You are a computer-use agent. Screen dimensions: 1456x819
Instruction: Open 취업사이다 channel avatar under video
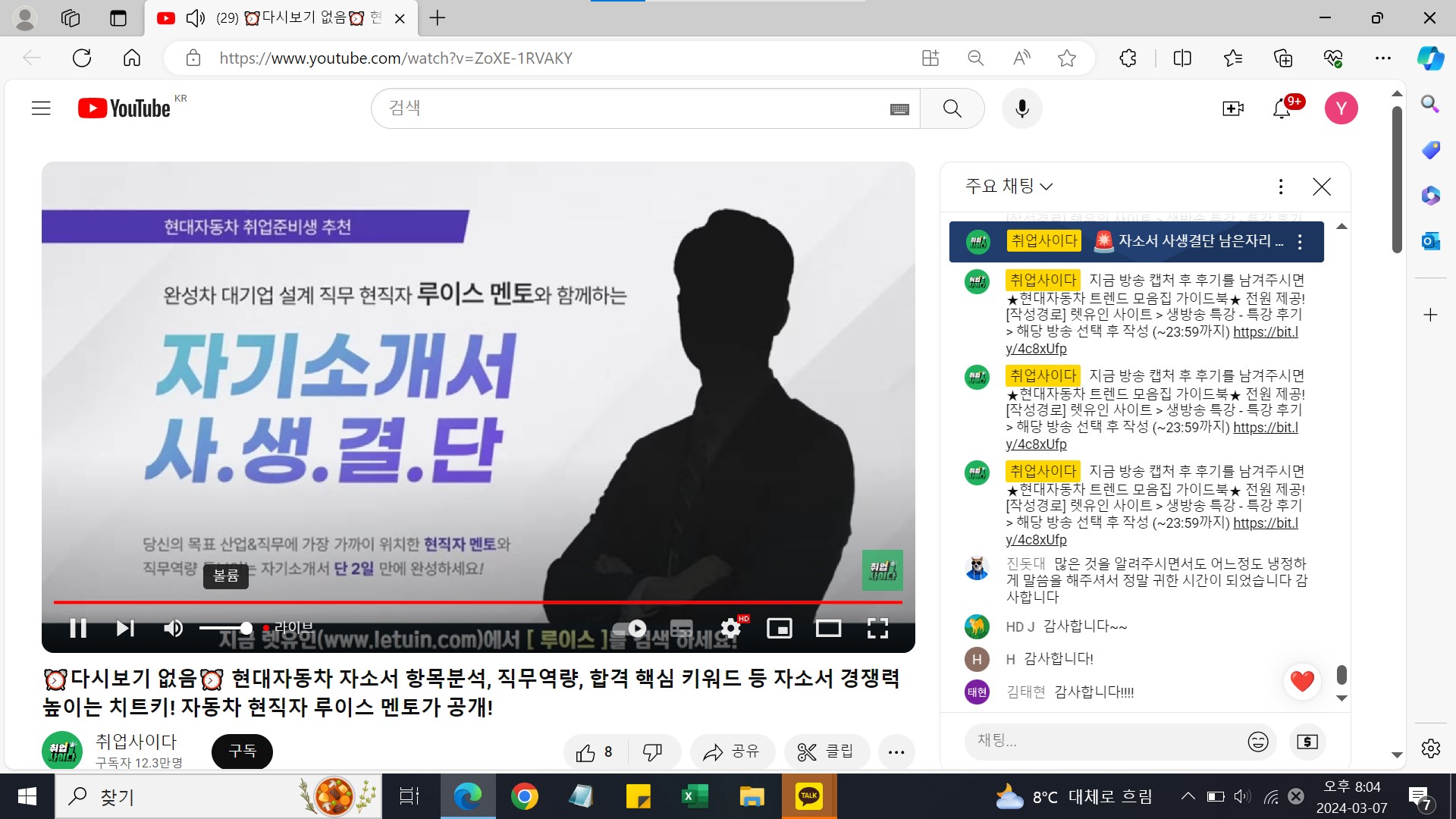tap(62, 751)
